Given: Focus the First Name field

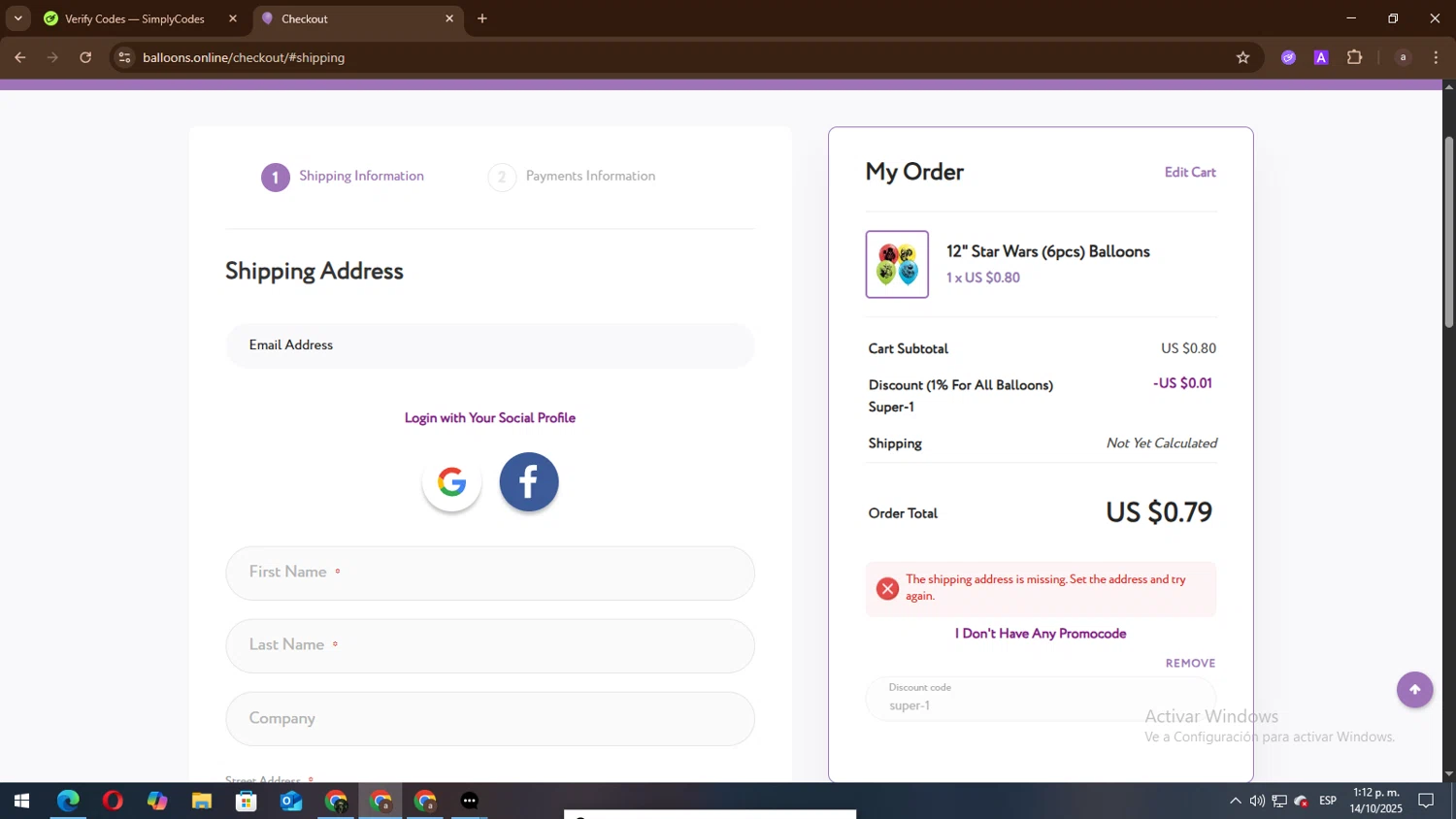Looking at the screenshot, I should pyautogui.click(x=490, y=573).
